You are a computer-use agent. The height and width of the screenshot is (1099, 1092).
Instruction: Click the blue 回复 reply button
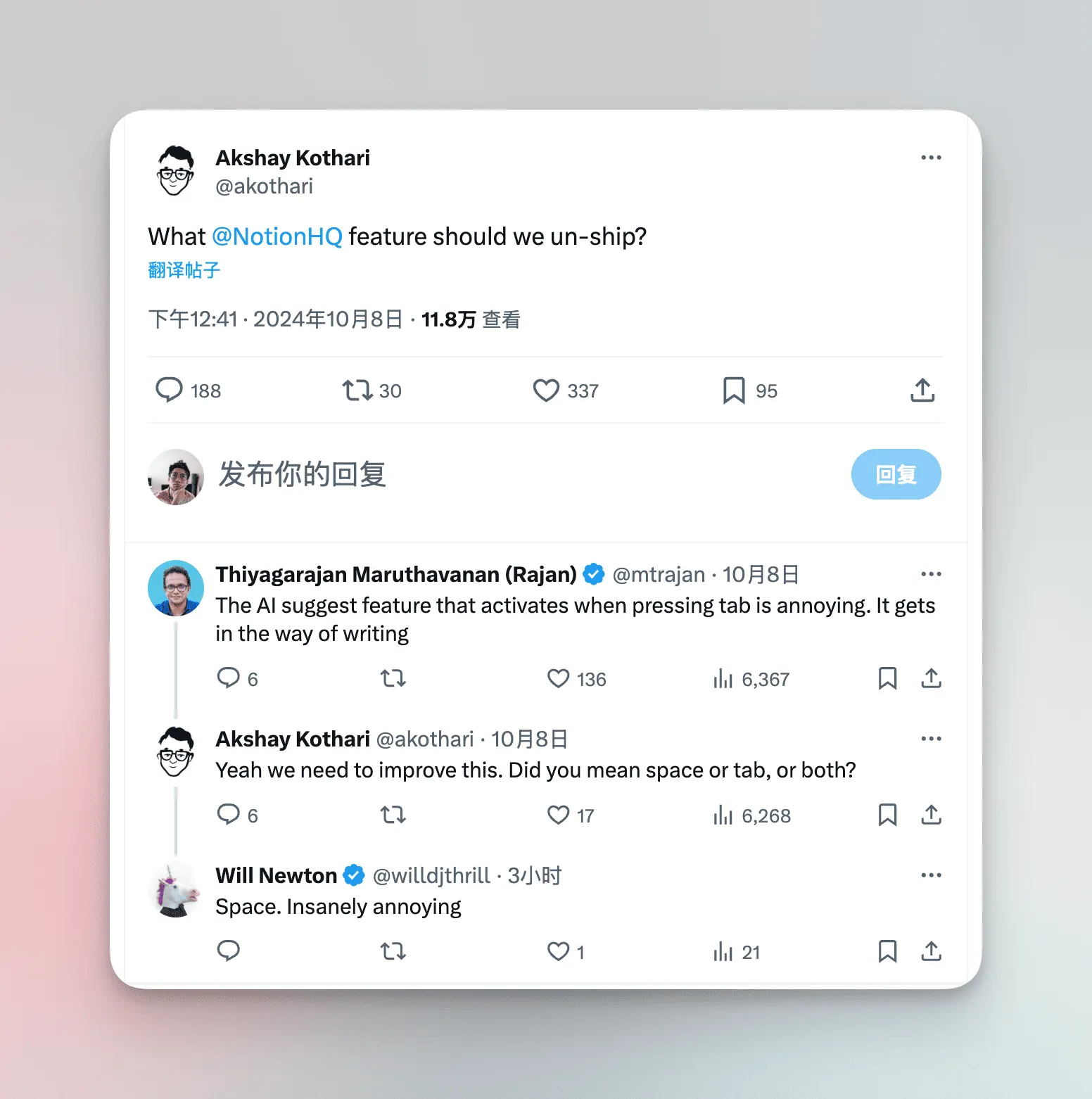(896, 474)
